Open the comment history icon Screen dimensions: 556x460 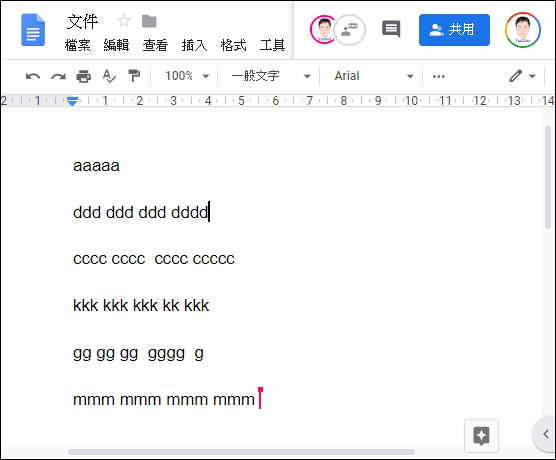click(391, 29)
